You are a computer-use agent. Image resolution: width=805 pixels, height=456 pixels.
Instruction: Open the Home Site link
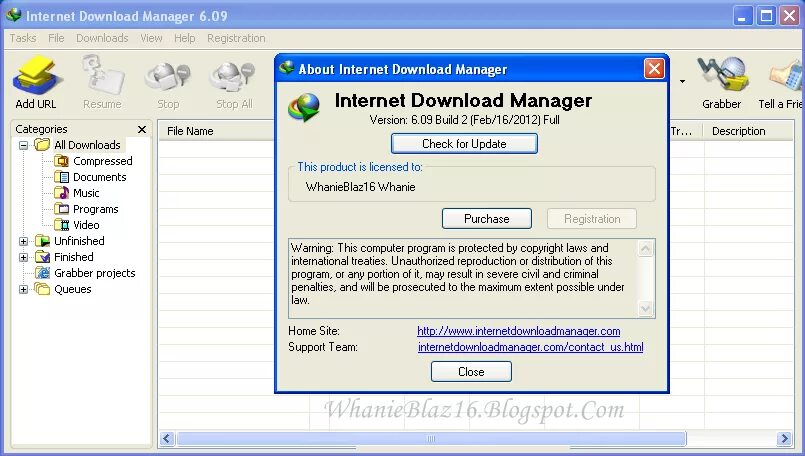(x=519, y=331)
